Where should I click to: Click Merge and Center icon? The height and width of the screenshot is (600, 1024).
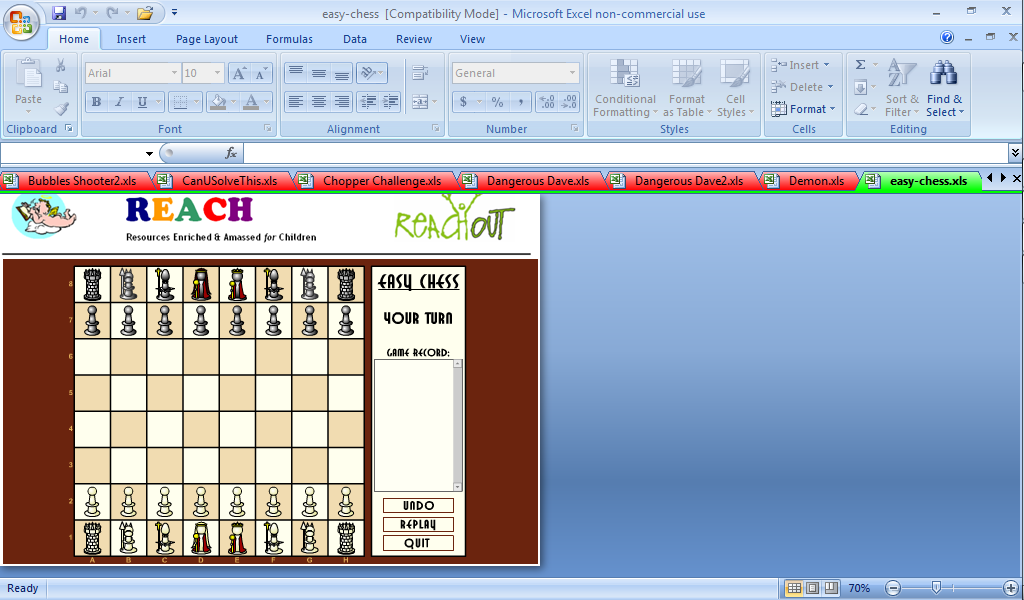pos(420,102)
